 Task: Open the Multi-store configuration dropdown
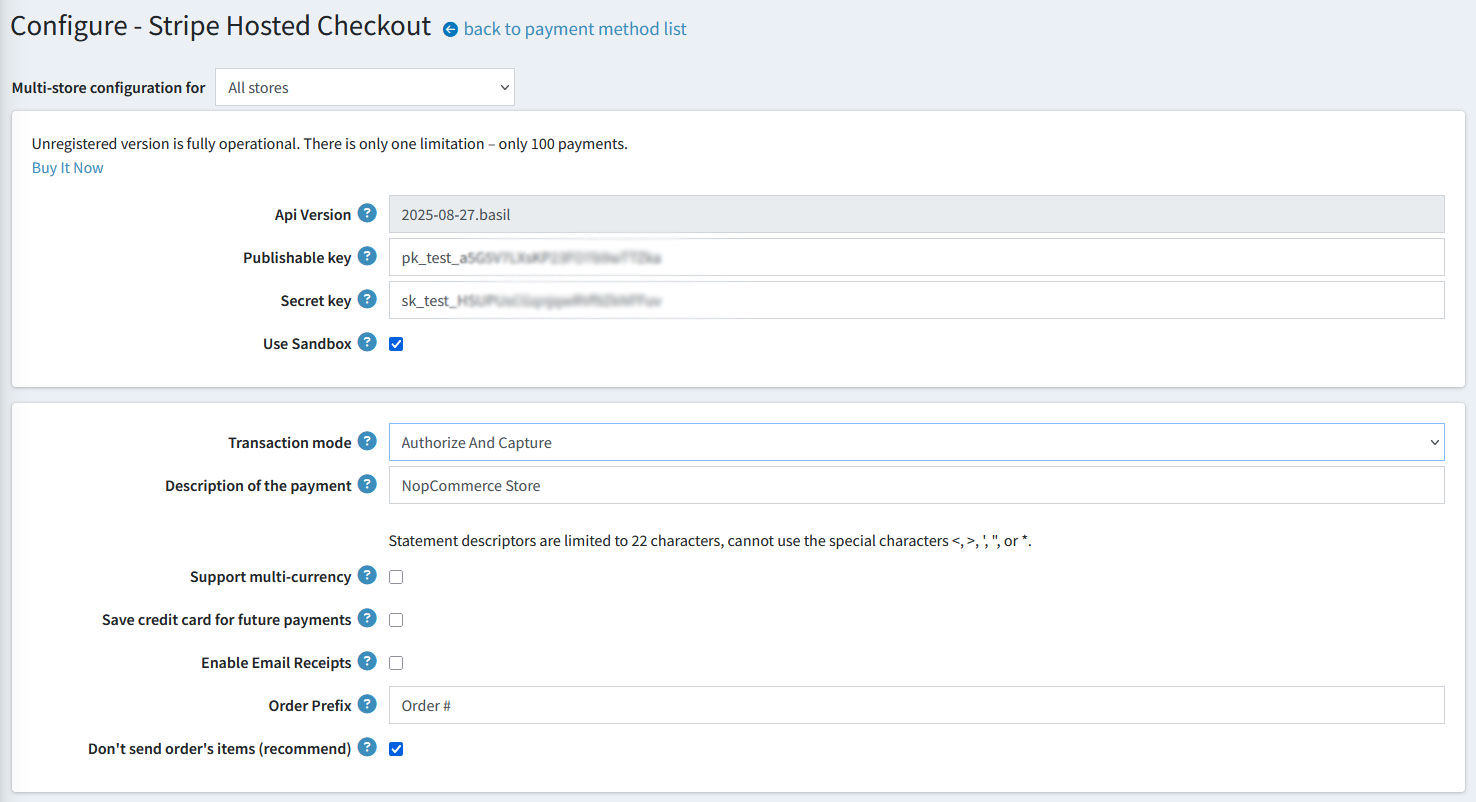(365, 87)
